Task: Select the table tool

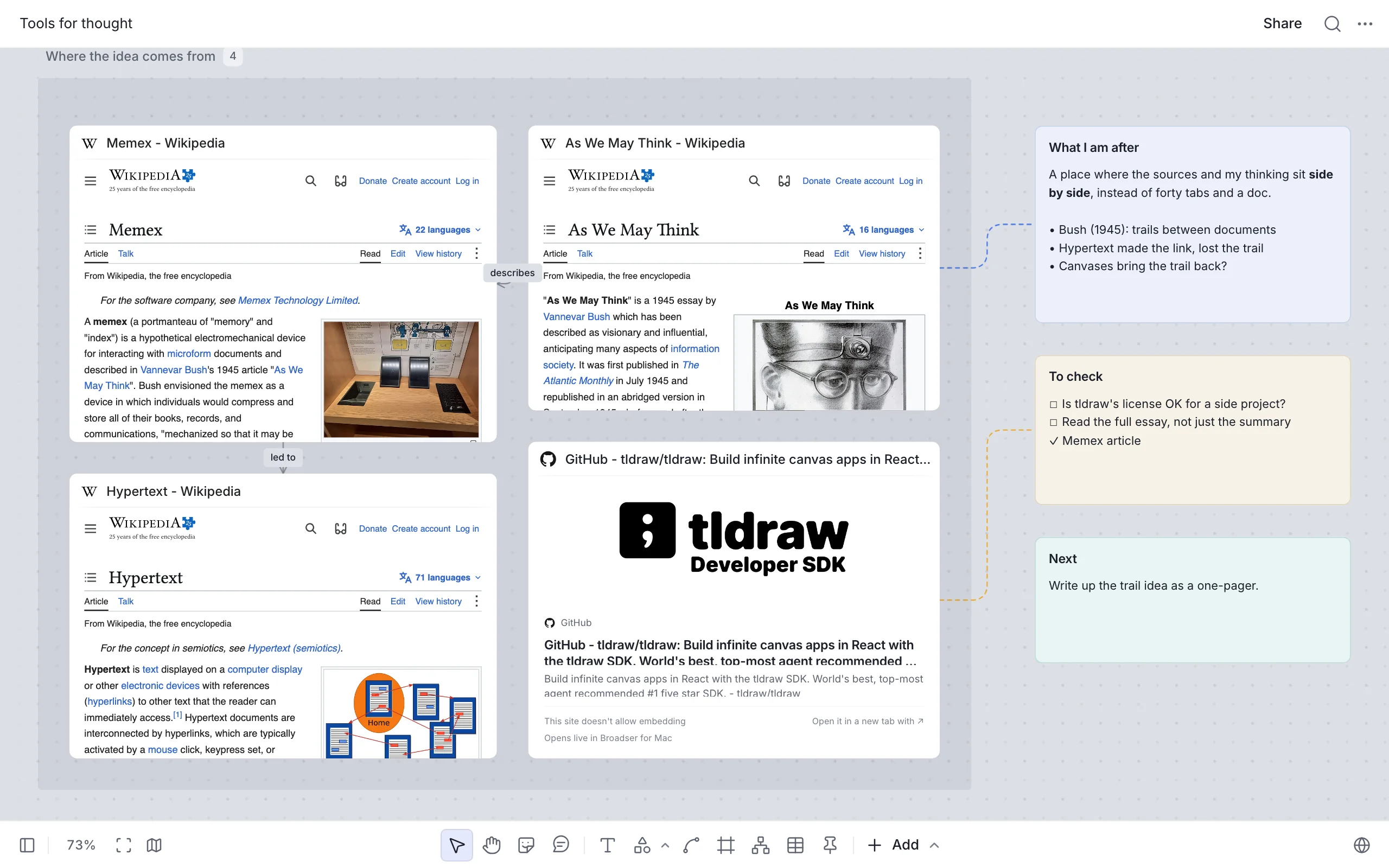Action: [795, 845]
